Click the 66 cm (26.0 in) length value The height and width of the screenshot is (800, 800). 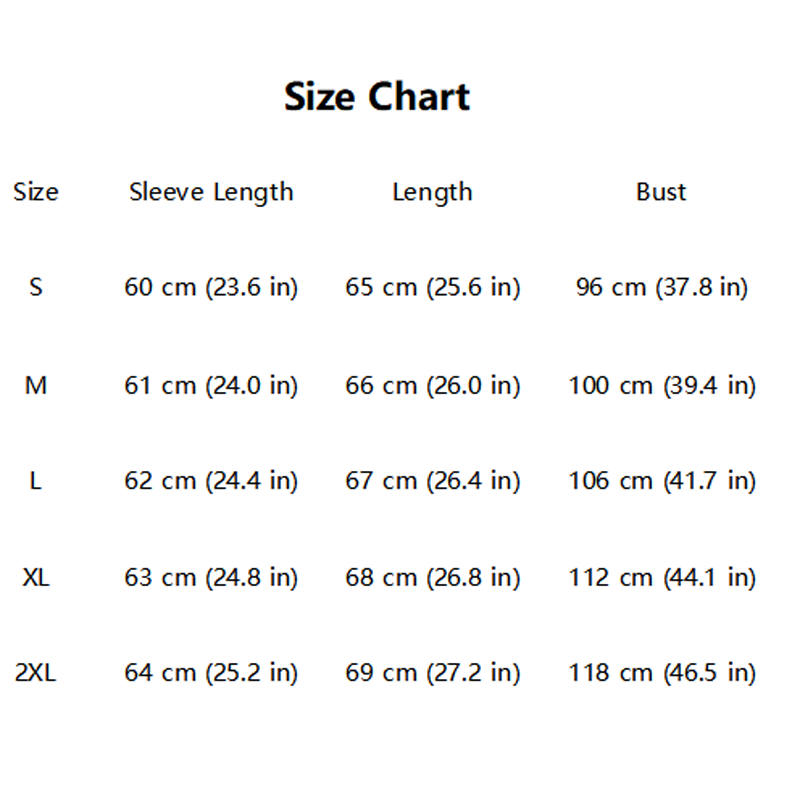(433, 385)
